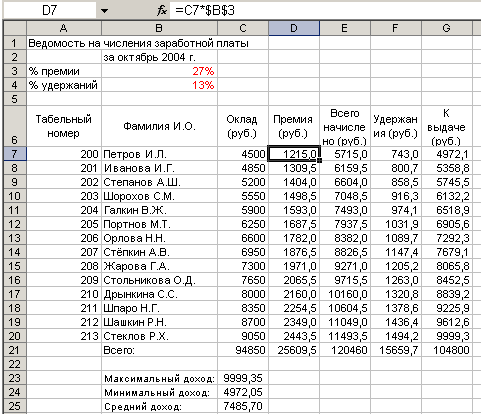Click total bonus cell 25609,5

tap(294, 350)
